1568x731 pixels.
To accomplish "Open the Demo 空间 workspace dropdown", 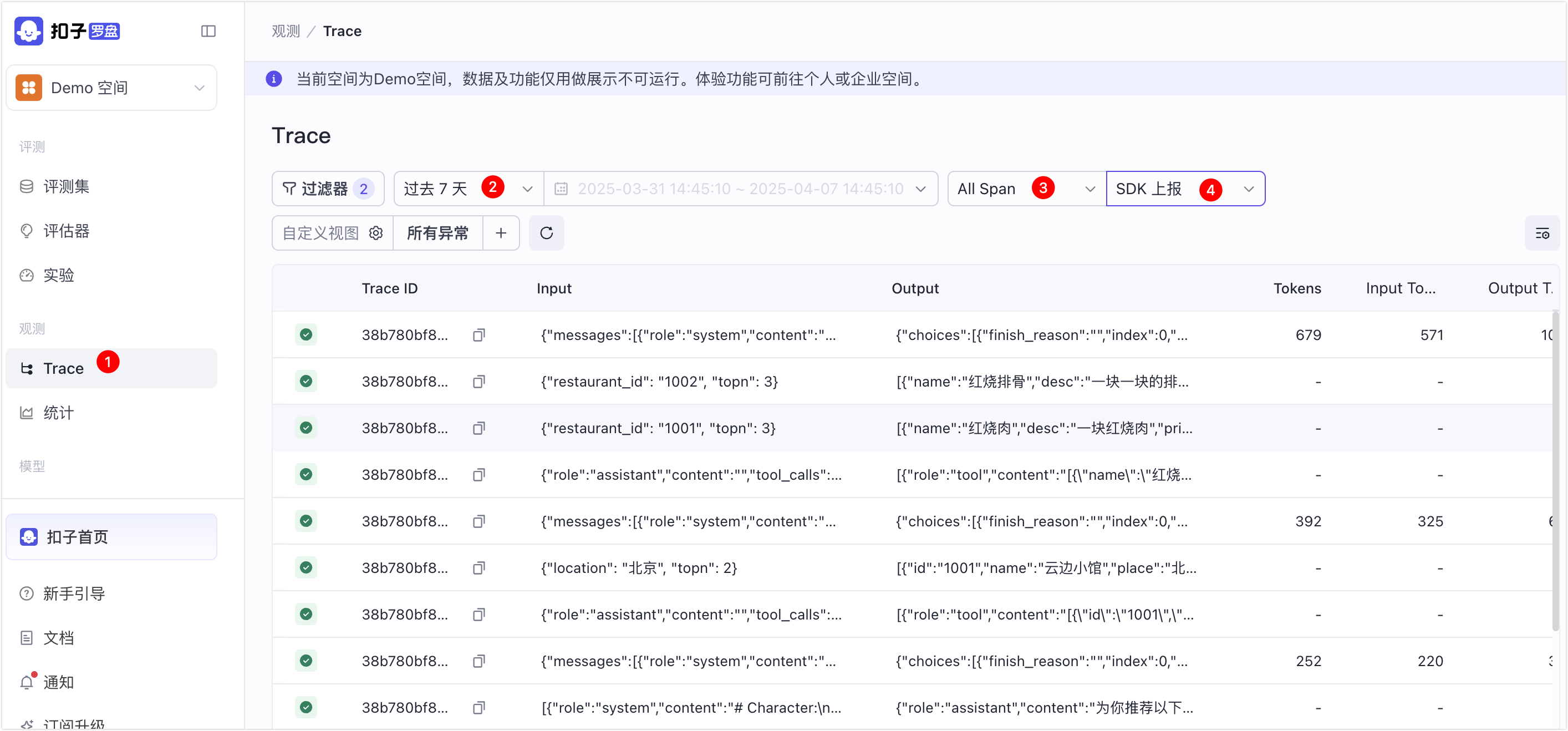I will coord(111,88).
